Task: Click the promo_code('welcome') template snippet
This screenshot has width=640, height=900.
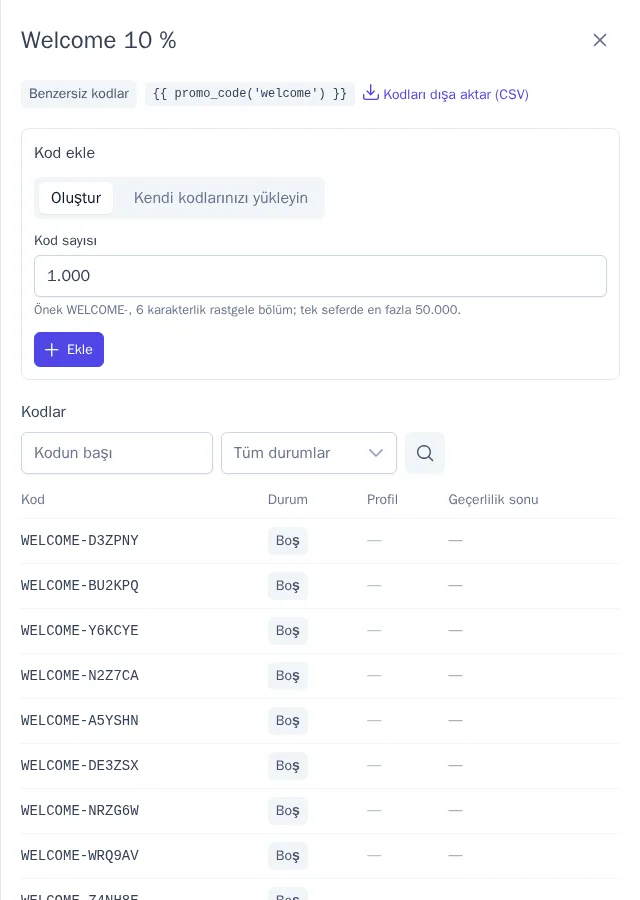Action: point(250,94)
